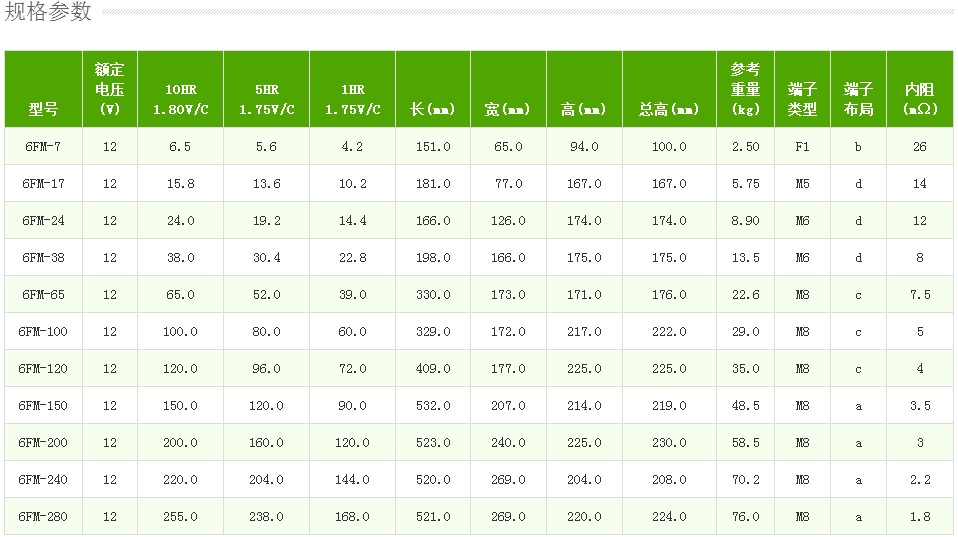Select the 6FM-200 model cell
Image resolution: width=958 pixels, height=537 pixels.
(x=43, y=442)
